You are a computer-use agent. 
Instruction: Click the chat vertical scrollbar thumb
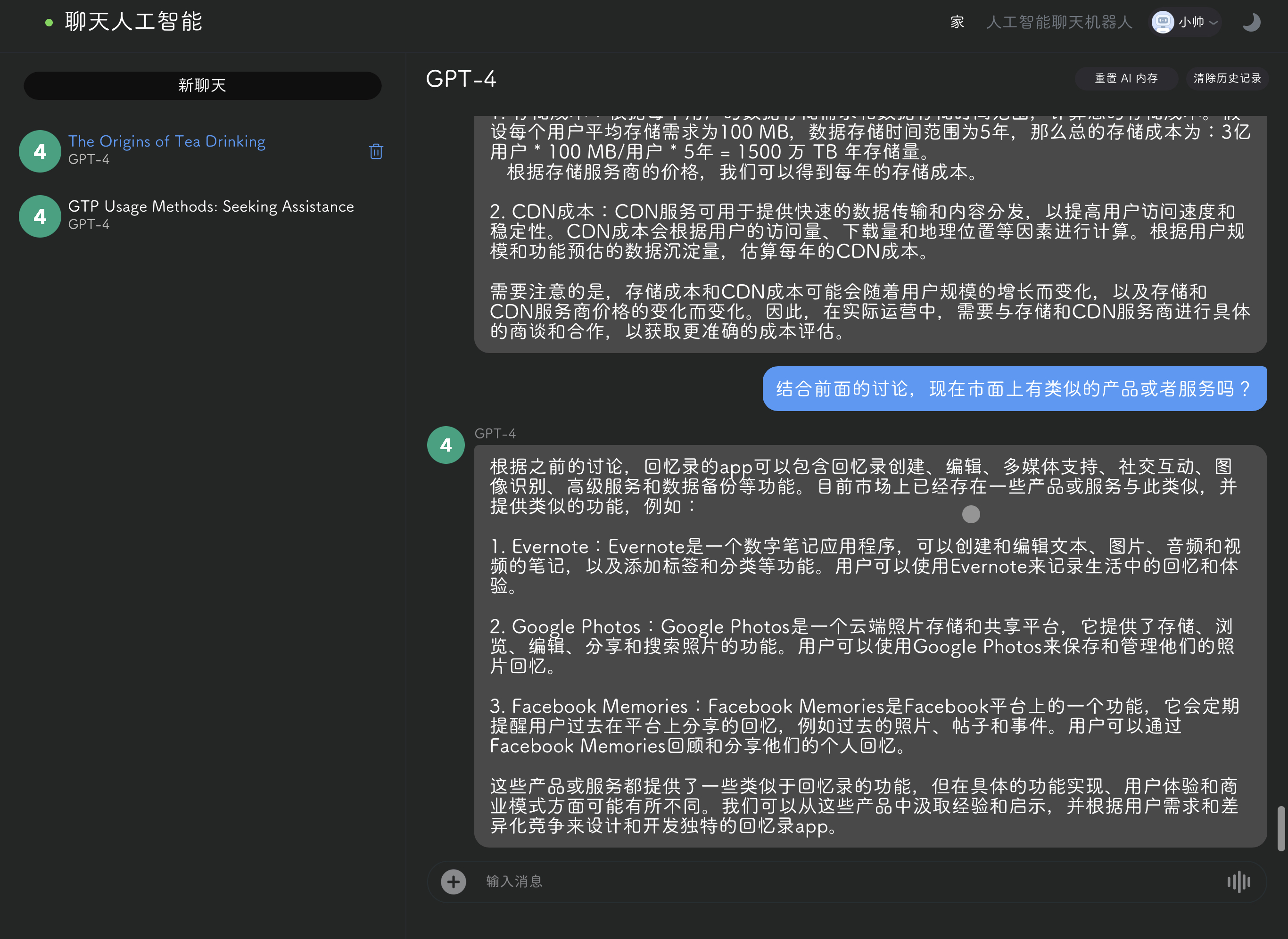1280,828
